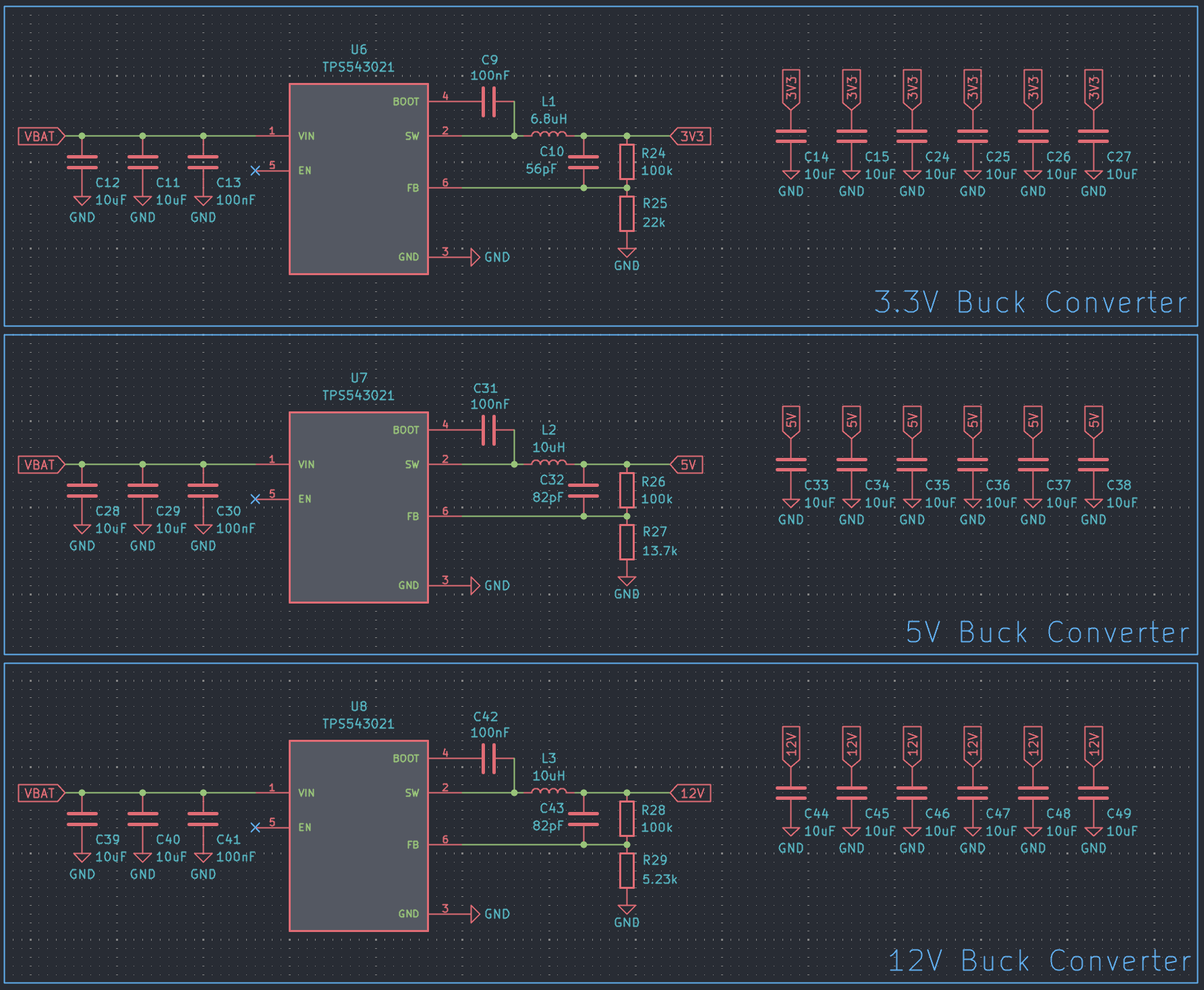The height and width of the screenshot is (990, 1204).
Task: Select capacitor C14 on the 3V3 rail
Action: [791, 137]
